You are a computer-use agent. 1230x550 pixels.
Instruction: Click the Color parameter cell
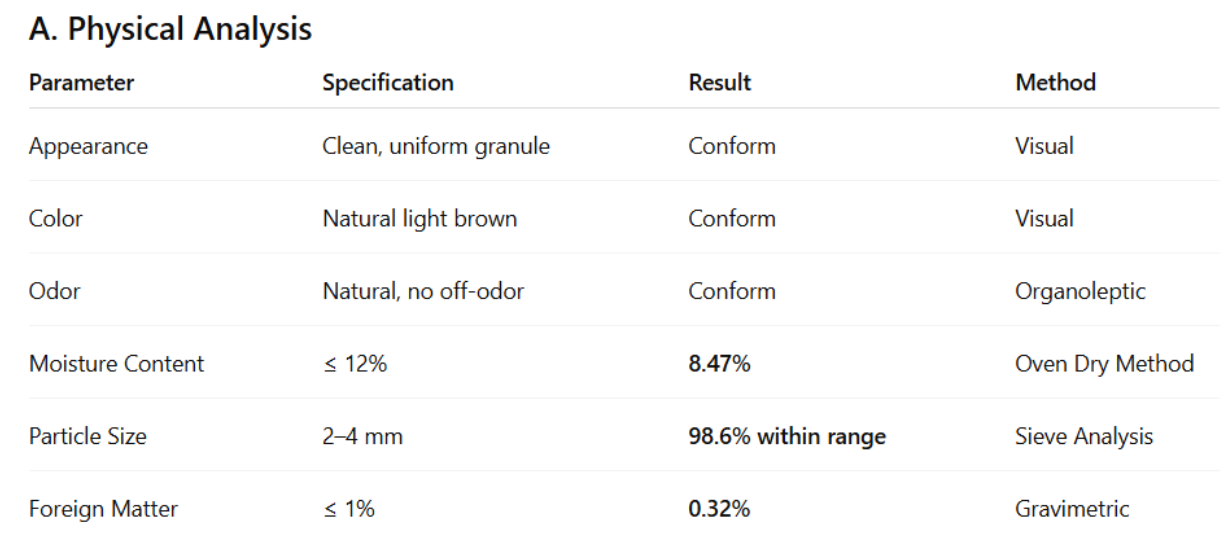click(56, 218)
